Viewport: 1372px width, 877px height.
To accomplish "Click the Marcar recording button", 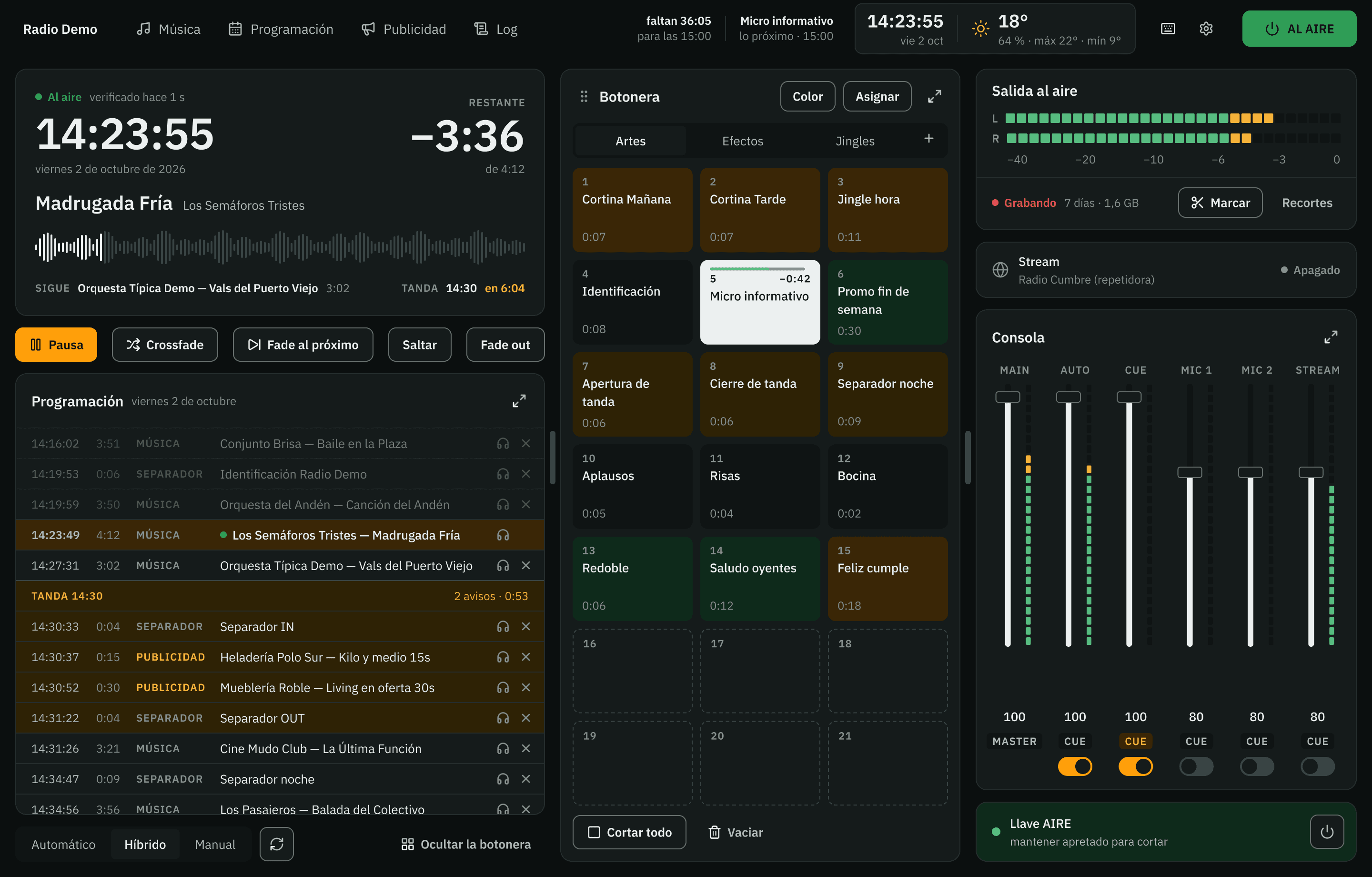I will click(1220, 203).
